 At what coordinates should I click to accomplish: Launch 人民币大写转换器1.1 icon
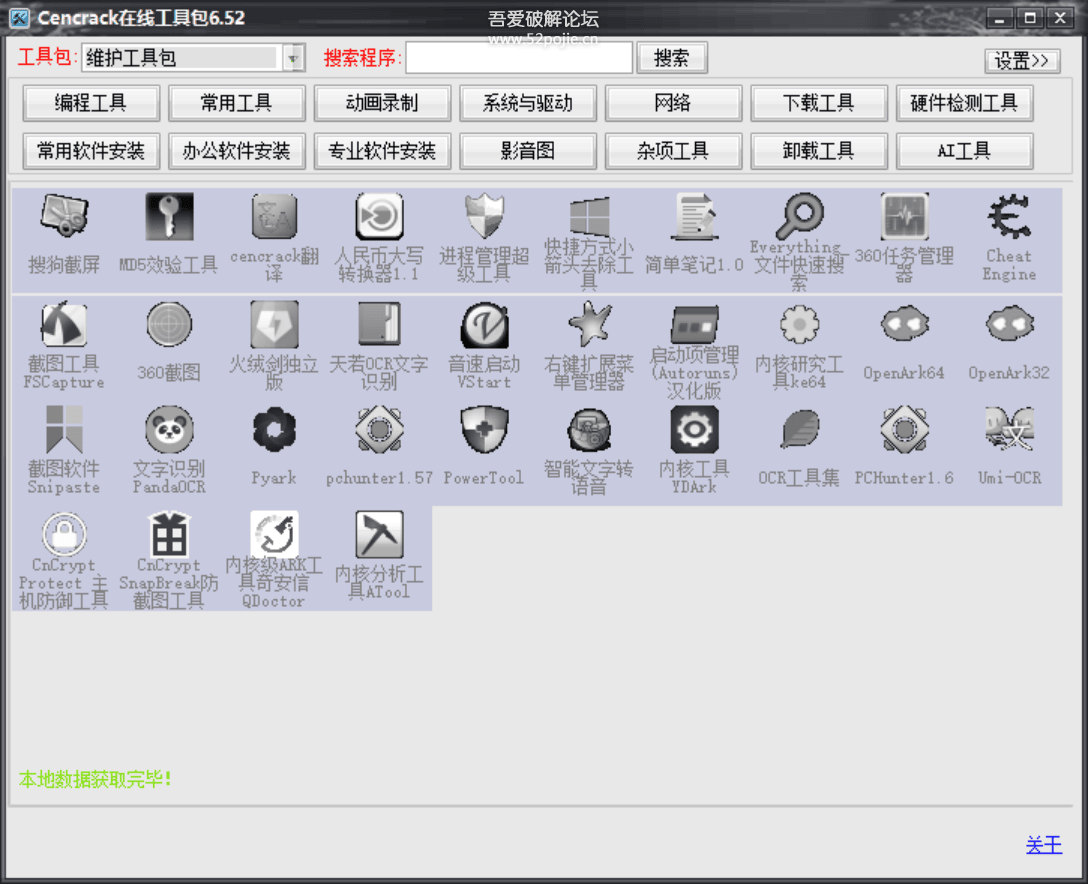[x=379, y=216]
